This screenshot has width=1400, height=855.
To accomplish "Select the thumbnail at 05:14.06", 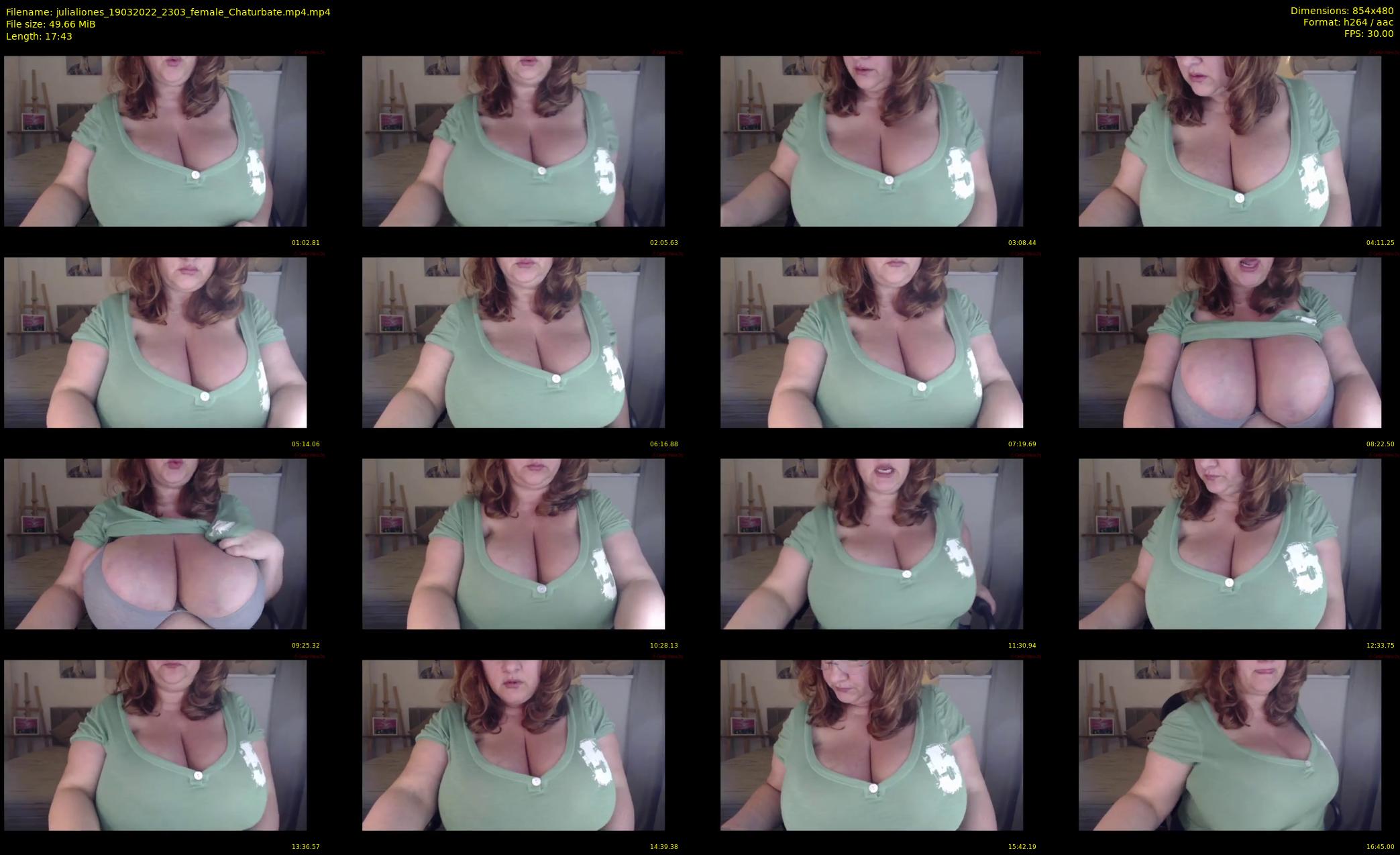I will (155, 342).
